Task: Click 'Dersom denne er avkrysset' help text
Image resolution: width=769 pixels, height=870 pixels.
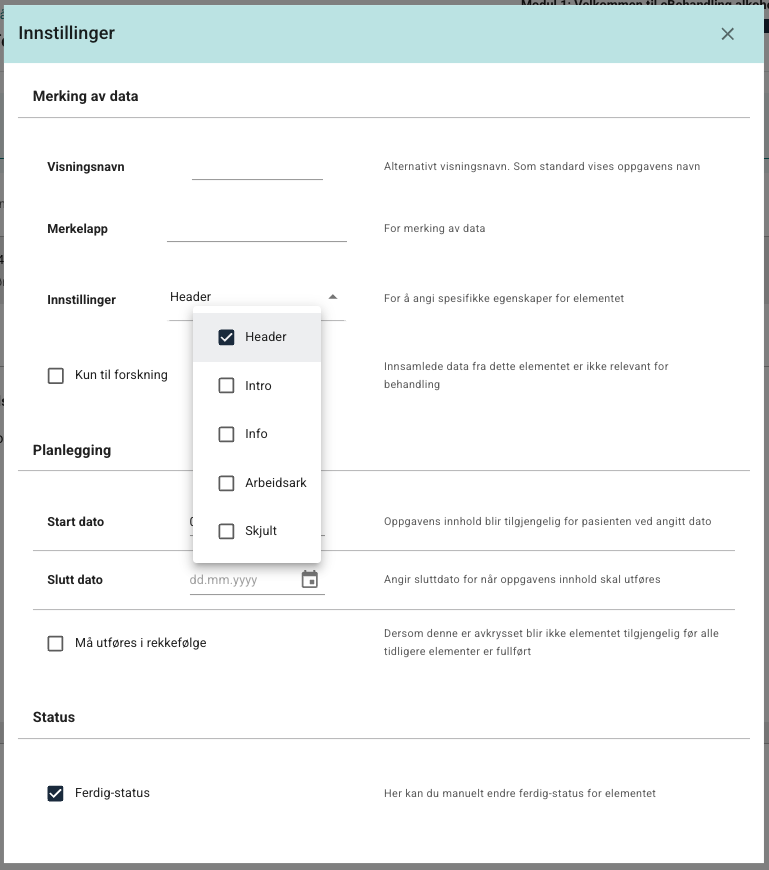Action: [x=552, y=642]
